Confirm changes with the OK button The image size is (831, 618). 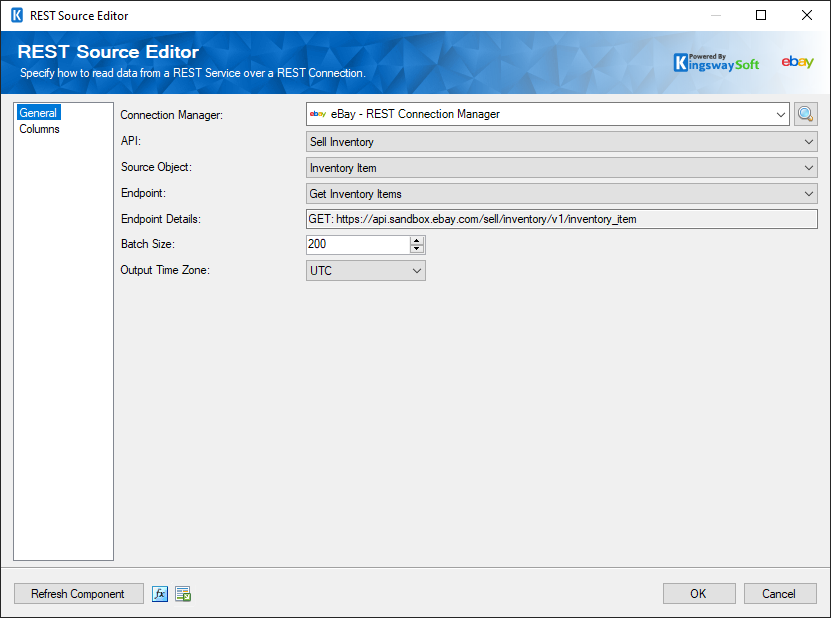click(699, 593)
